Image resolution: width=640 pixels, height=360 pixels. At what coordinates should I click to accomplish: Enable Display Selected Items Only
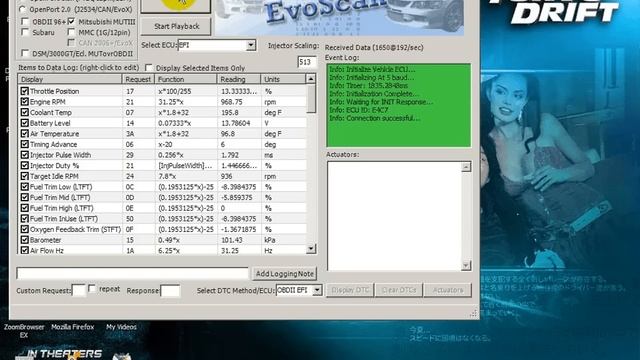coord(149,68)
